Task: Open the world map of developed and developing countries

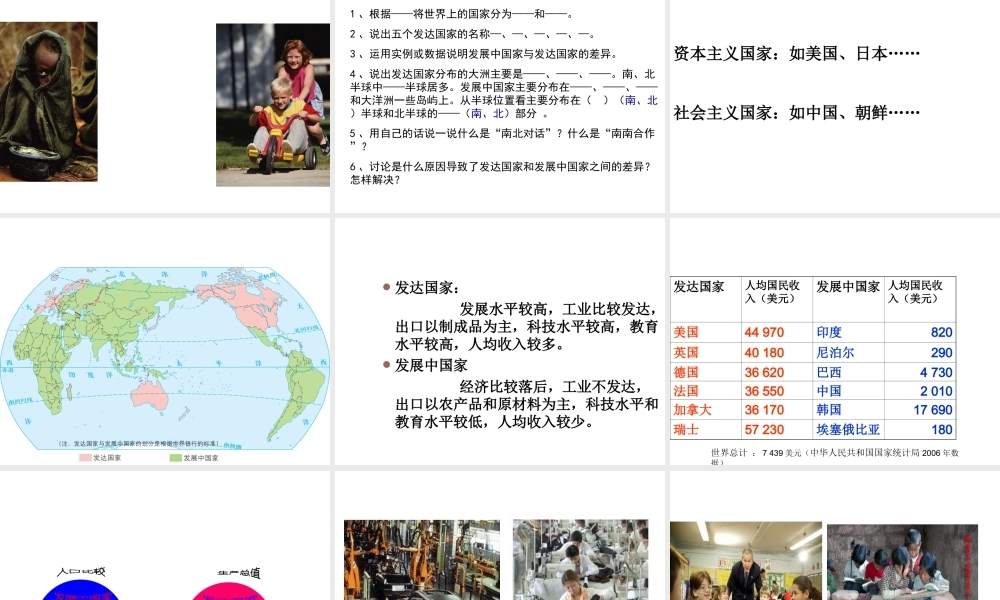Action: coord(165,358)
